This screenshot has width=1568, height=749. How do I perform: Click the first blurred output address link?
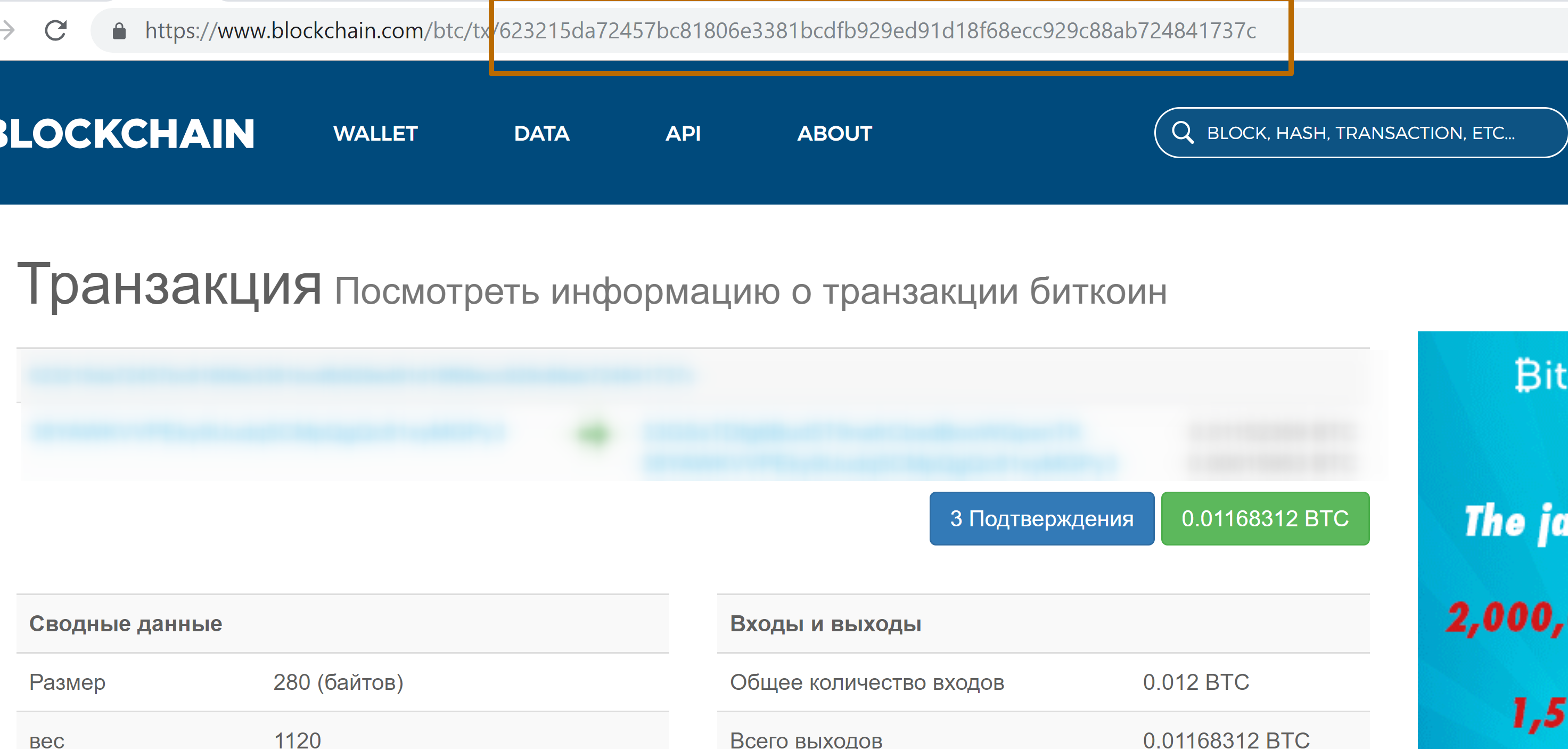(x=861, y=432)
